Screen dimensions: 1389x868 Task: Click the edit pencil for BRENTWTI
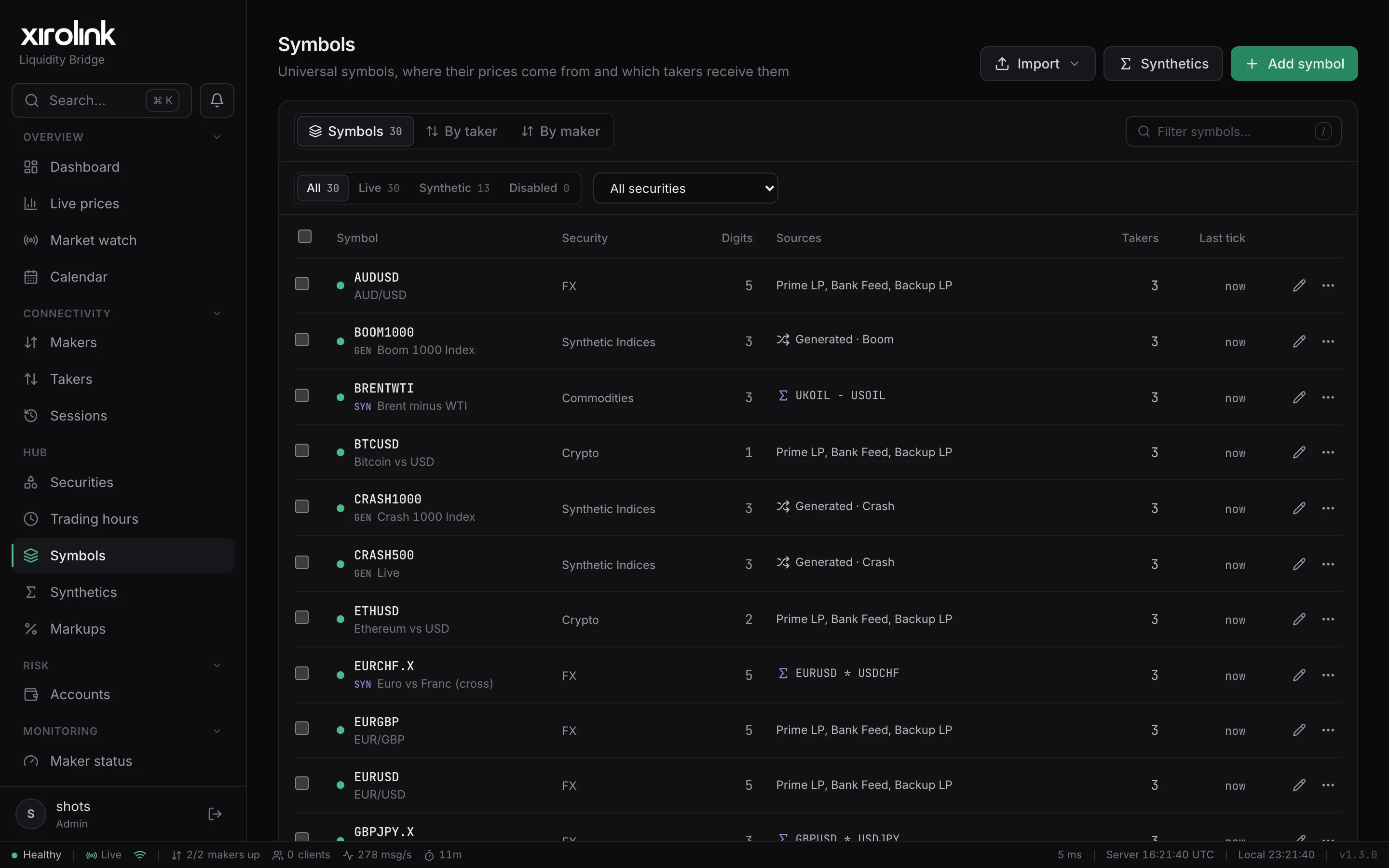[x=1299, y=397]
